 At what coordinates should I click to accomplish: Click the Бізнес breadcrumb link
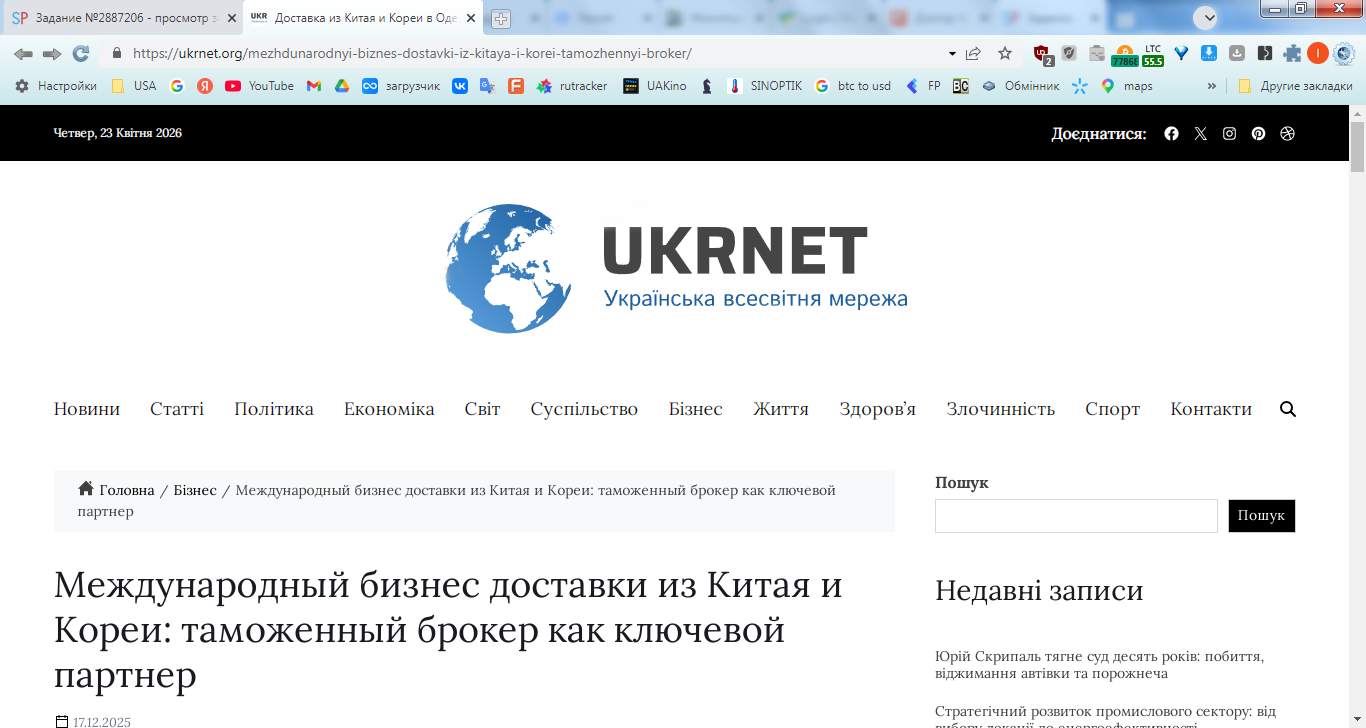pos(195,490)
